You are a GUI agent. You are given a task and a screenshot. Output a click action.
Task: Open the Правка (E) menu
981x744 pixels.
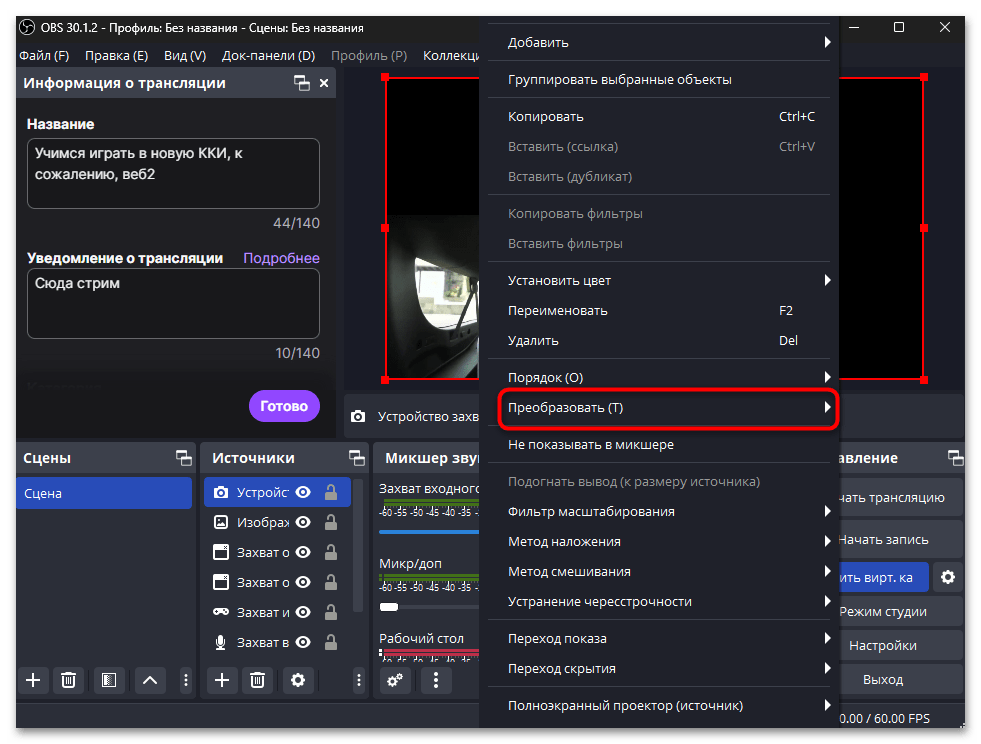pyautogui.click(x=116, y=56)
